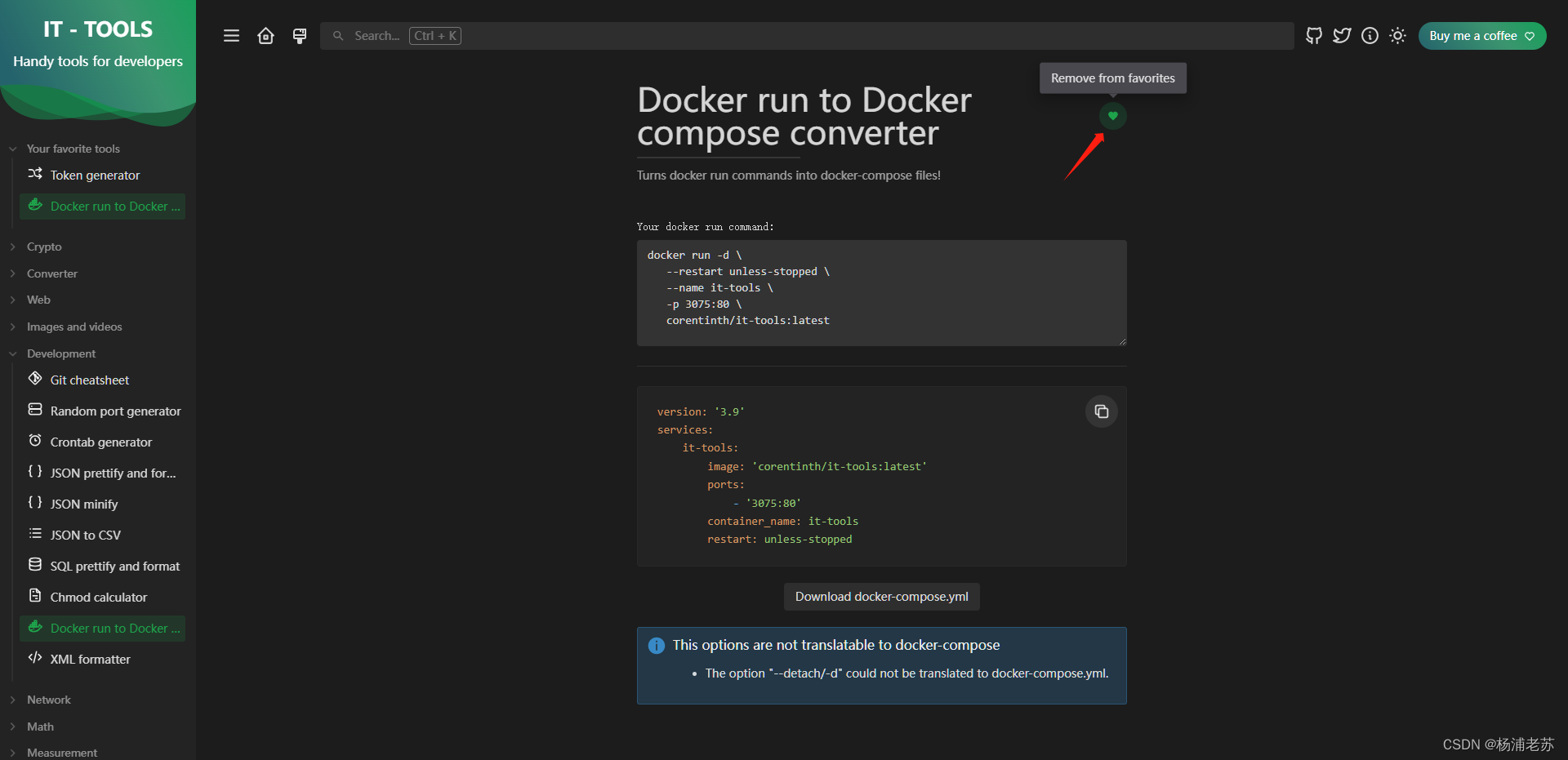Click Buy me a coffee button
The width and height of the screenshot is (1568, 760).
click(1481, 36)
